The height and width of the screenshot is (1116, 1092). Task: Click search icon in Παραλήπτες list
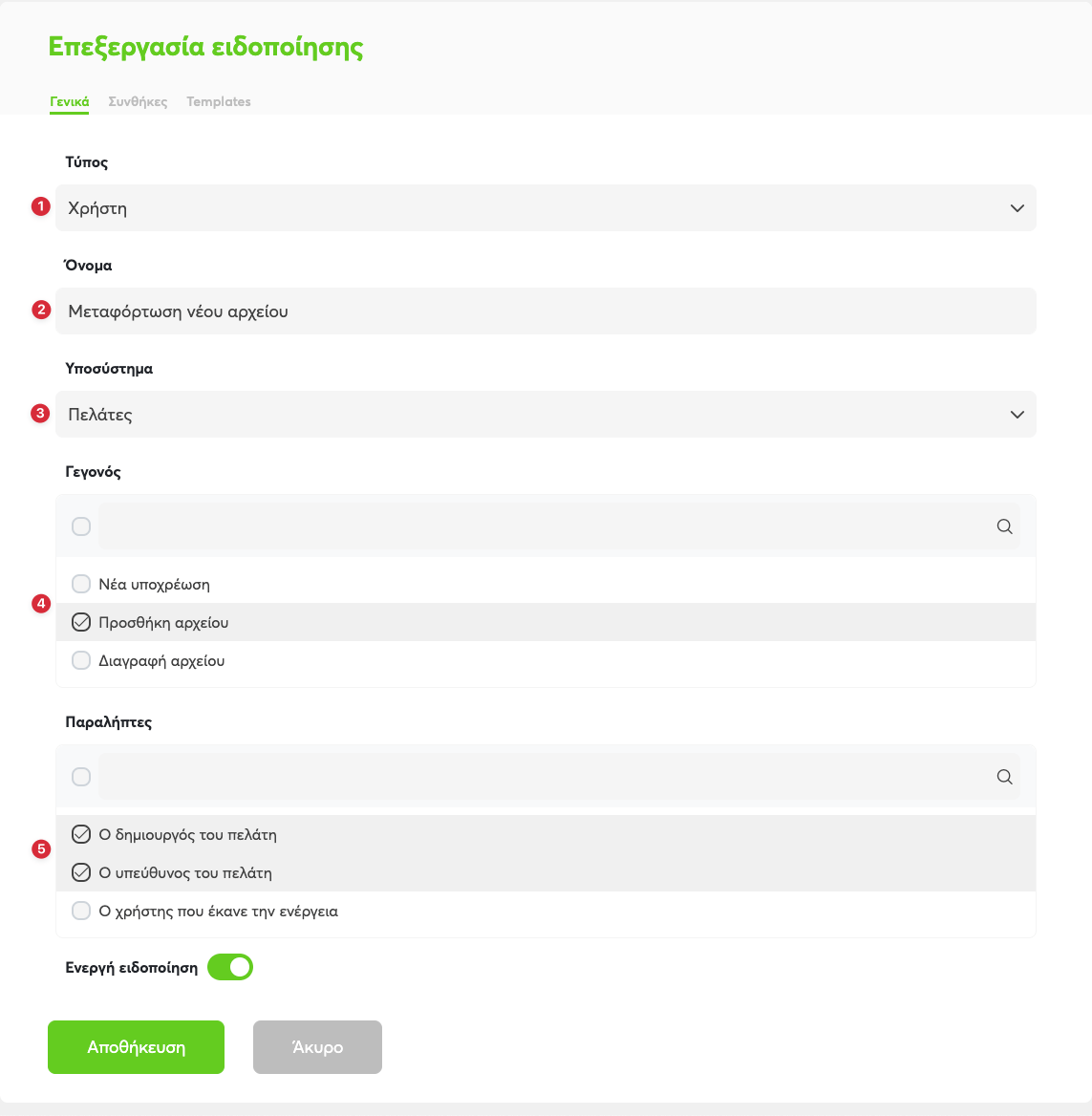(1004, 777)
